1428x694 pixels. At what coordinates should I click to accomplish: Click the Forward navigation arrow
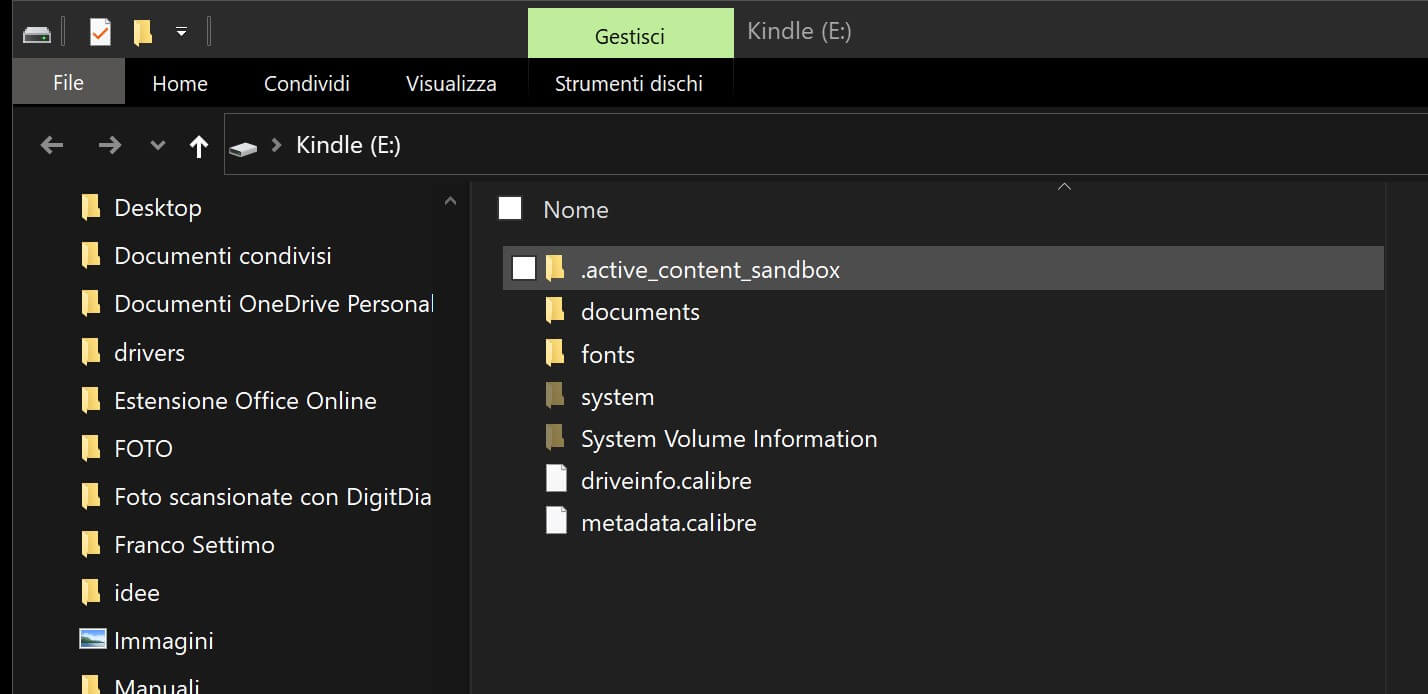click(x=109, y=146)
